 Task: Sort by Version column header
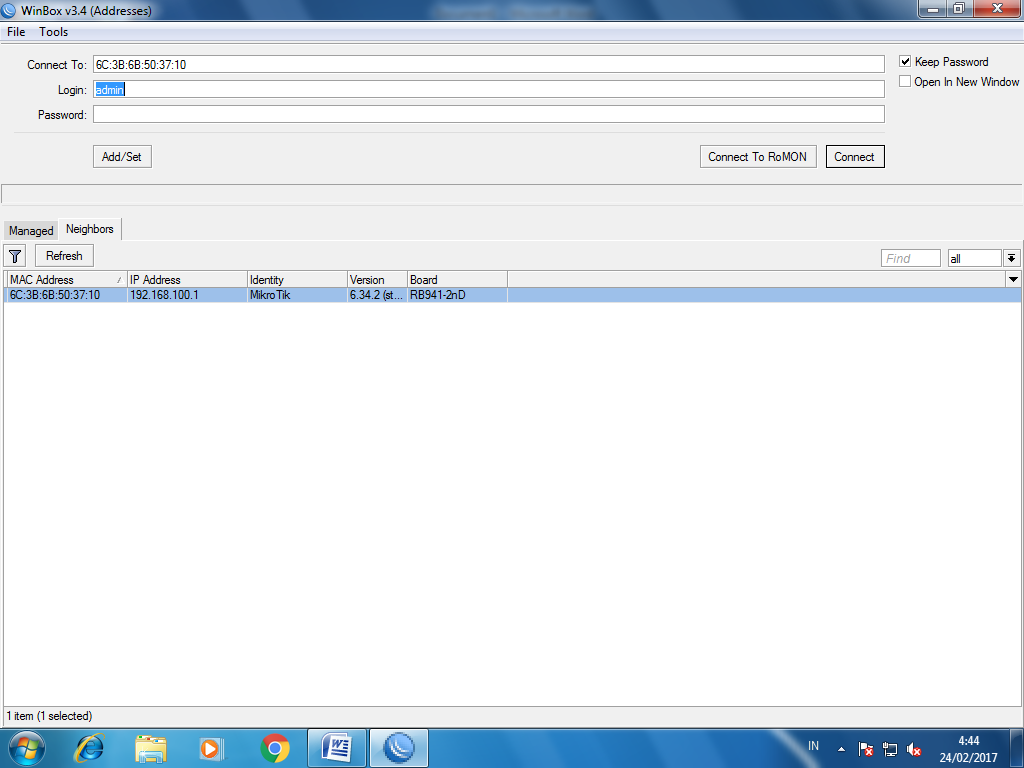tap(377, 280)
